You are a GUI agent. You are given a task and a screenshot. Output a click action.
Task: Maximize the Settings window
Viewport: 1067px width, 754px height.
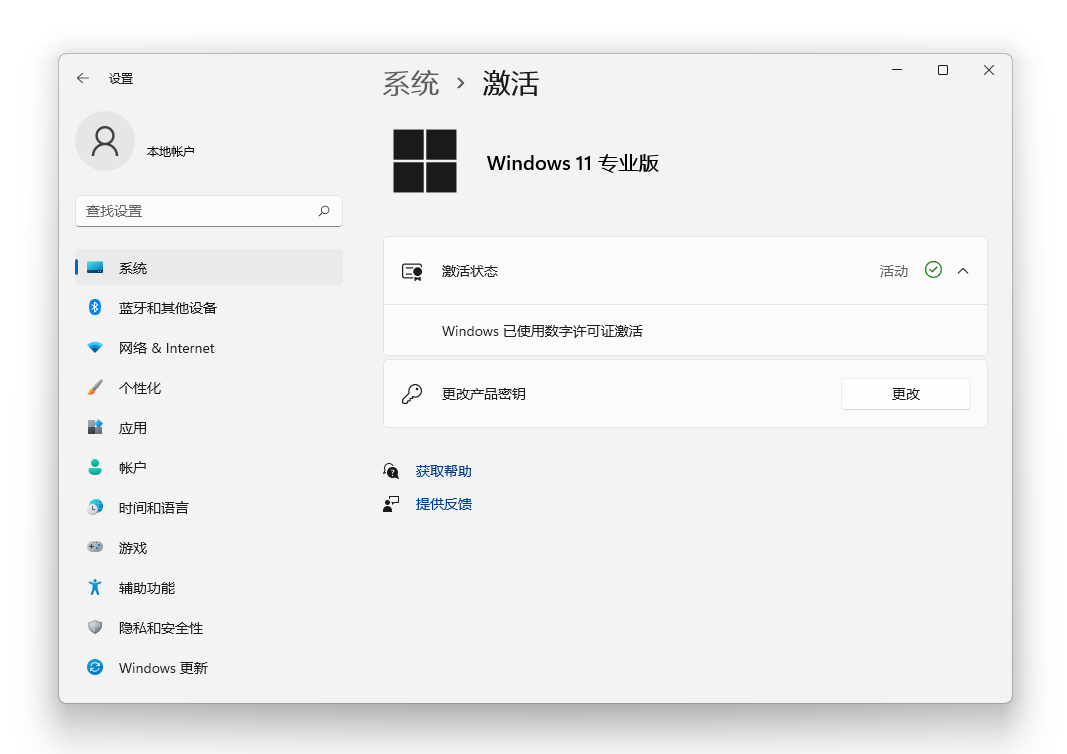coord(943,70)
